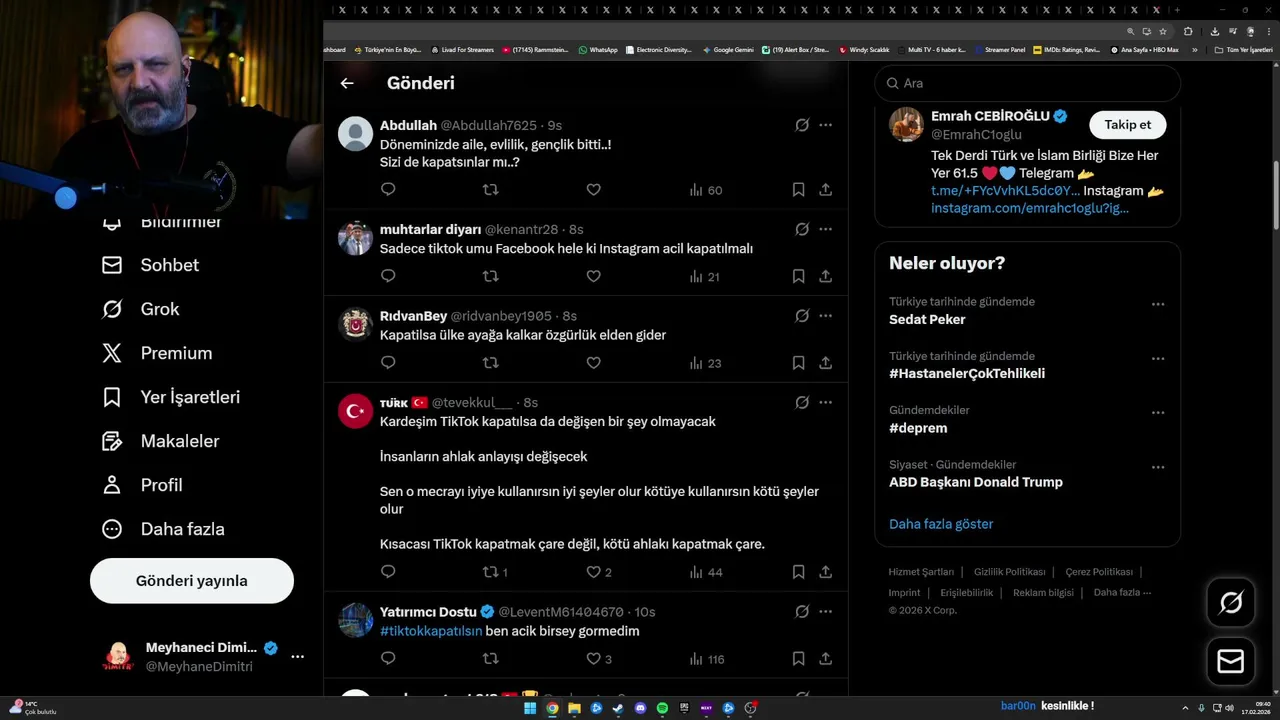1280x720 pixels.
Task: Show hidden system tray icons chevron
Action: tap(1186, 707)
